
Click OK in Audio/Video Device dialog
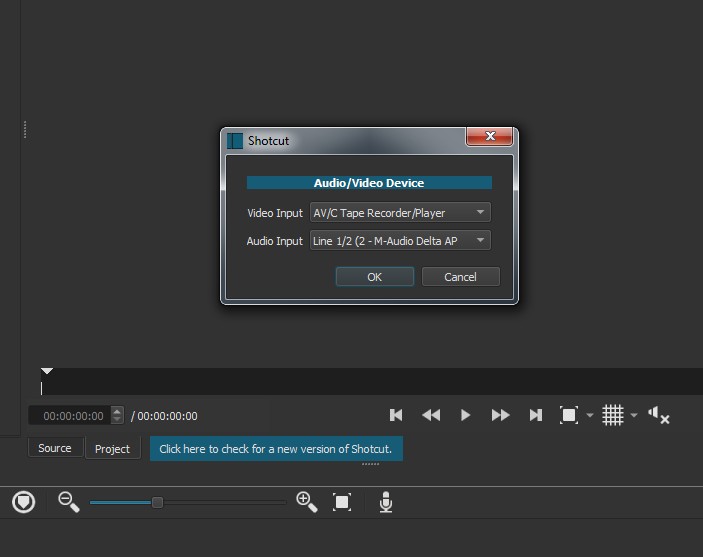pos(374,277)
